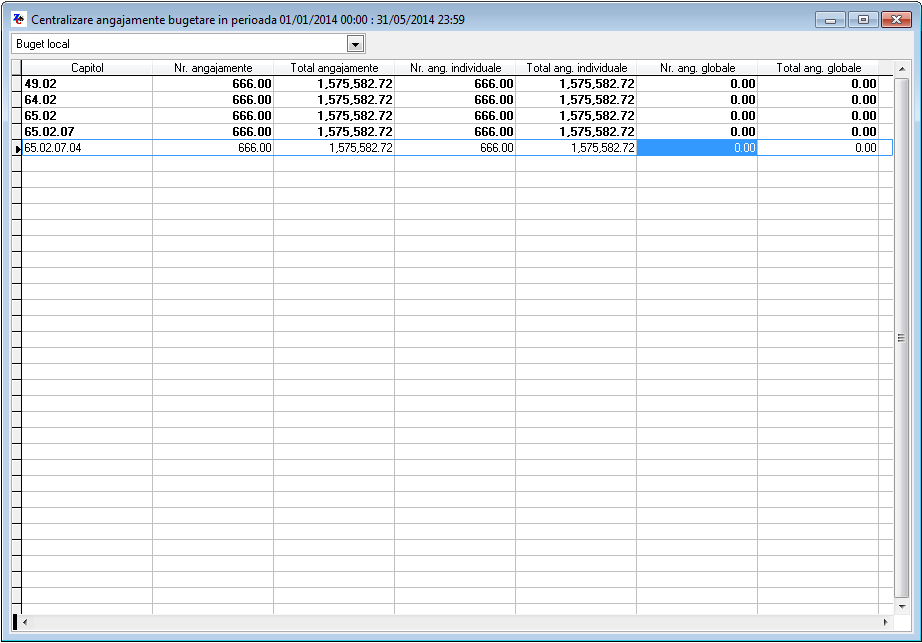Click Total angajamente column header
Viewport: 922px width, 643px height.
[x=334, y=68]
